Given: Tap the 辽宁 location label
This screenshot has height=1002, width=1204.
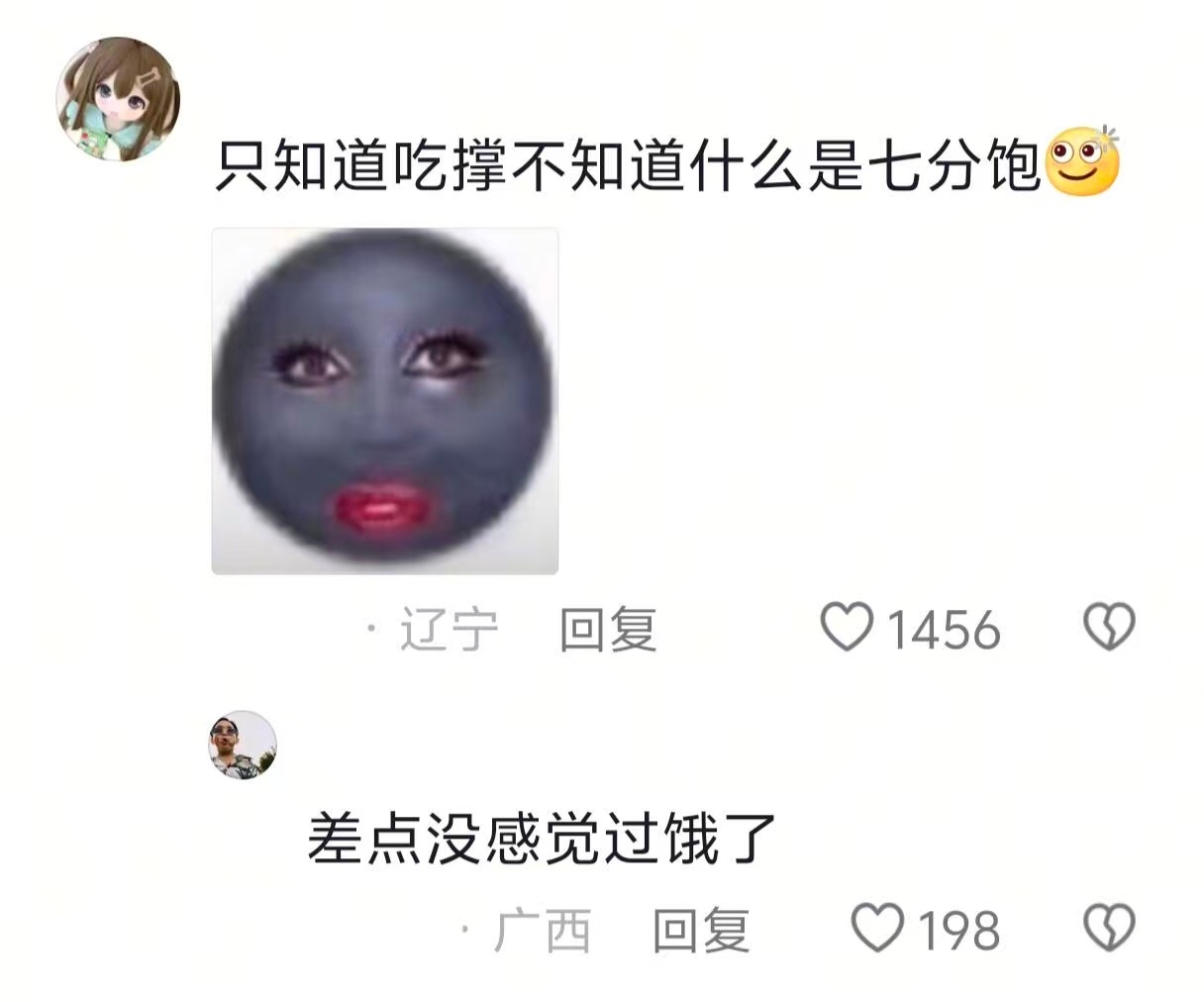Looking at the screenshot, I should pyautogui.click(x=449, y=630).
